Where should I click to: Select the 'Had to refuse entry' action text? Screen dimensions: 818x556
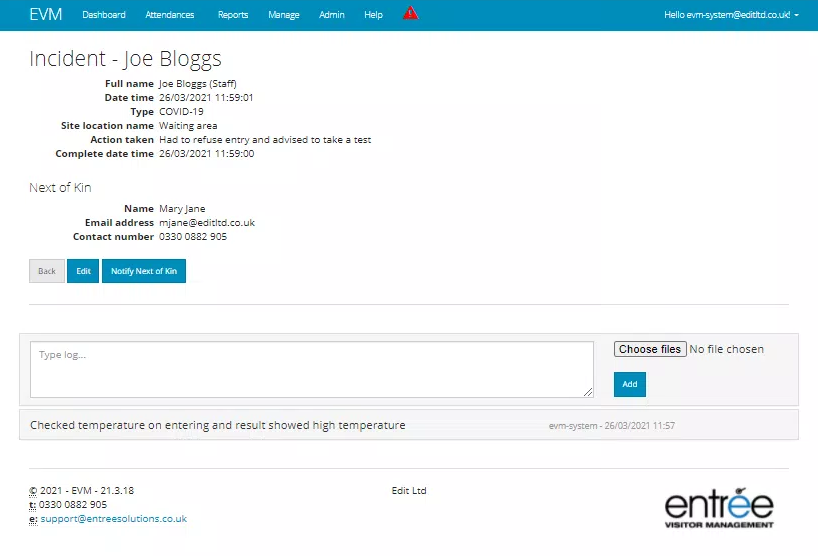click(x=265, y=140)
